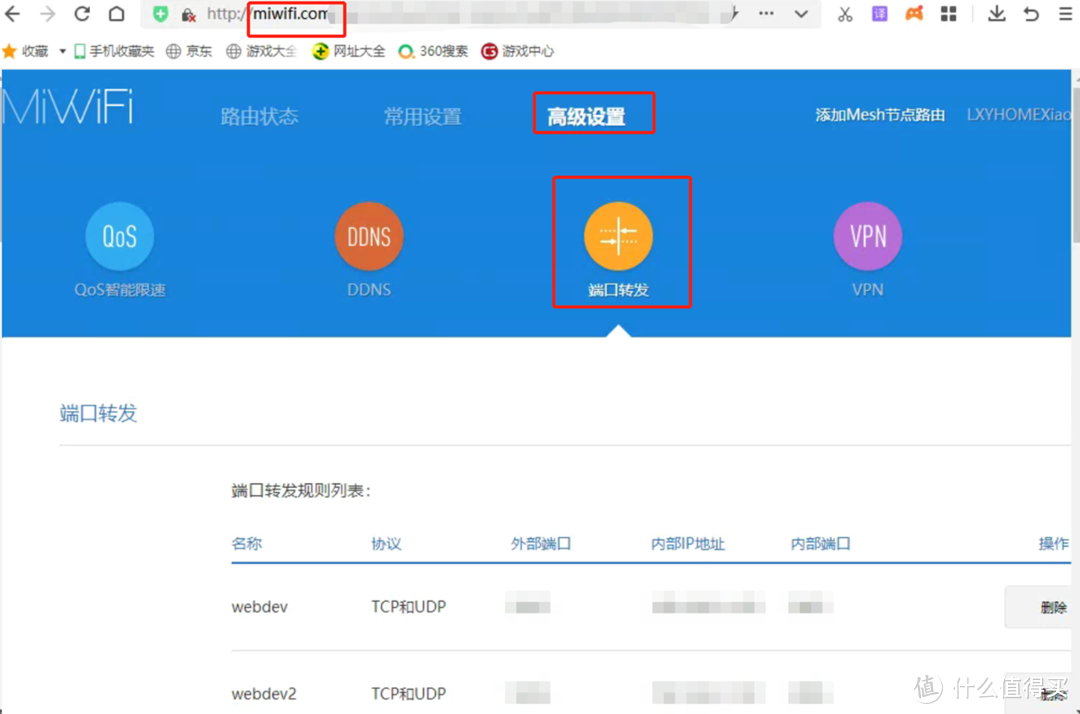Click the 外部端口 column header
The width and height of the screenshot is (1080, 714).
(x=541, y=543)
